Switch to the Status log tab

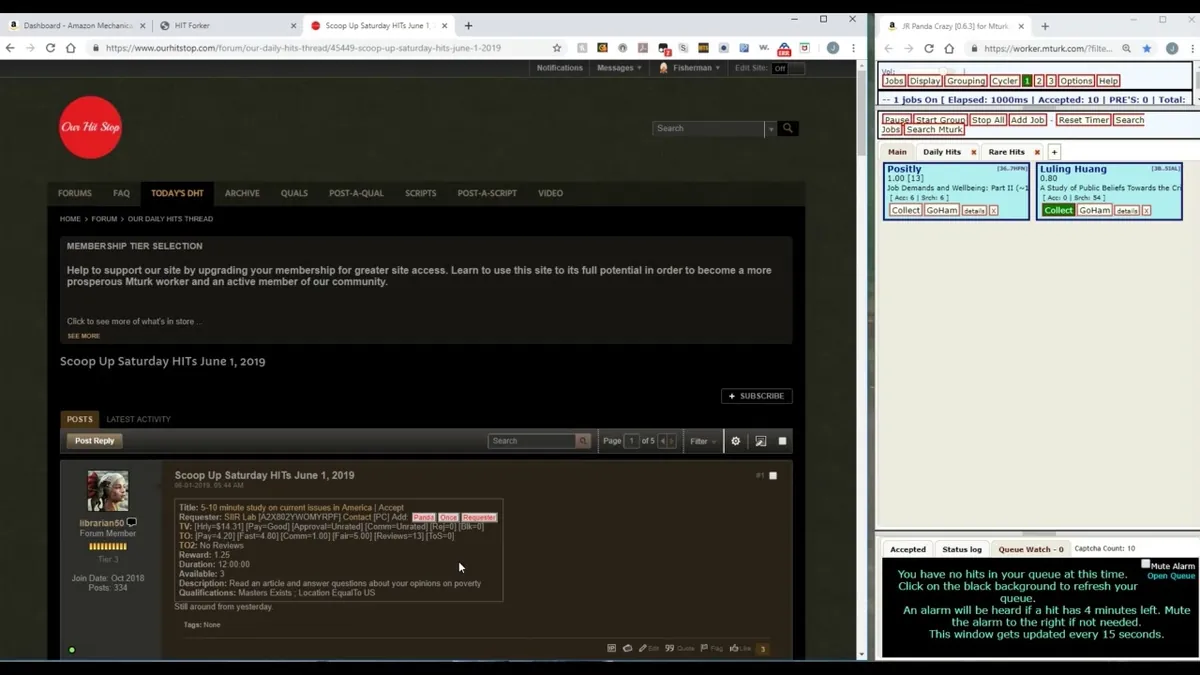[x=961, y=549]
